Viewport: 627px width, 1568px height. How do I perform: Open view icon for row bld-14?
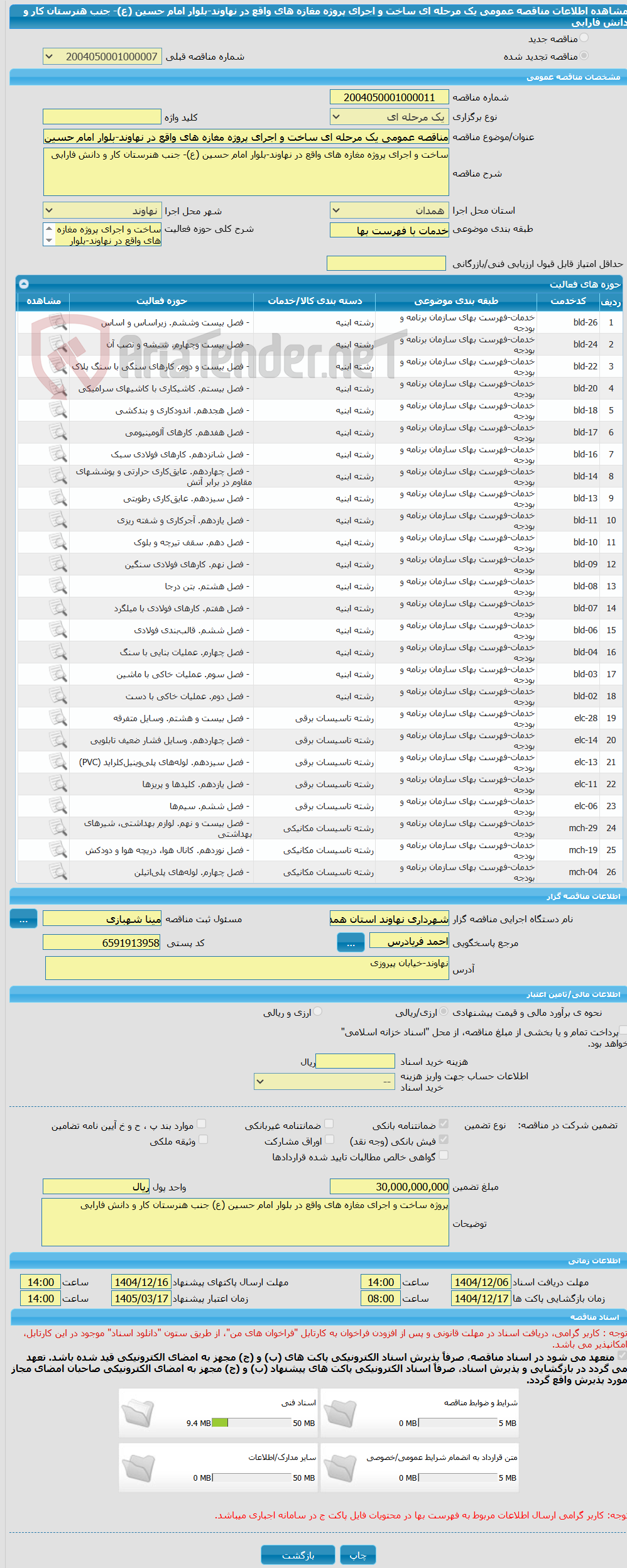pos(58,476)
